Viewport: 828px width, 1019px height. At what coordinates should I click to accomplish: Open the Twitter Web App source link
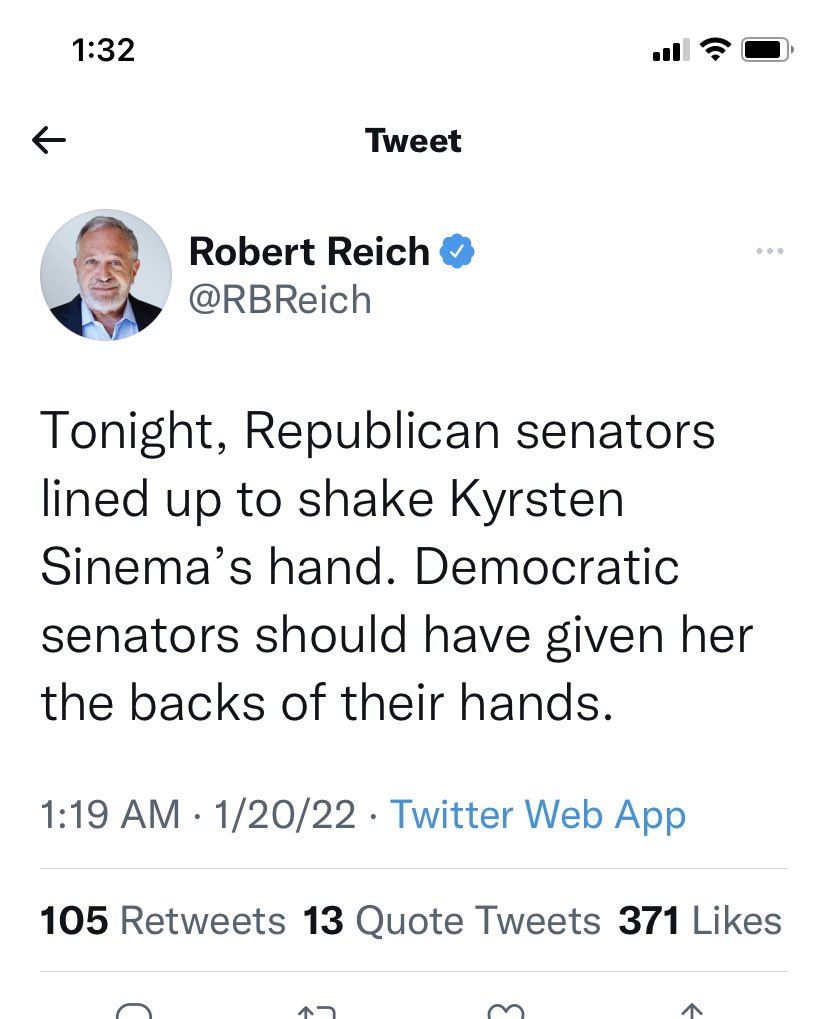click(538, 815)
